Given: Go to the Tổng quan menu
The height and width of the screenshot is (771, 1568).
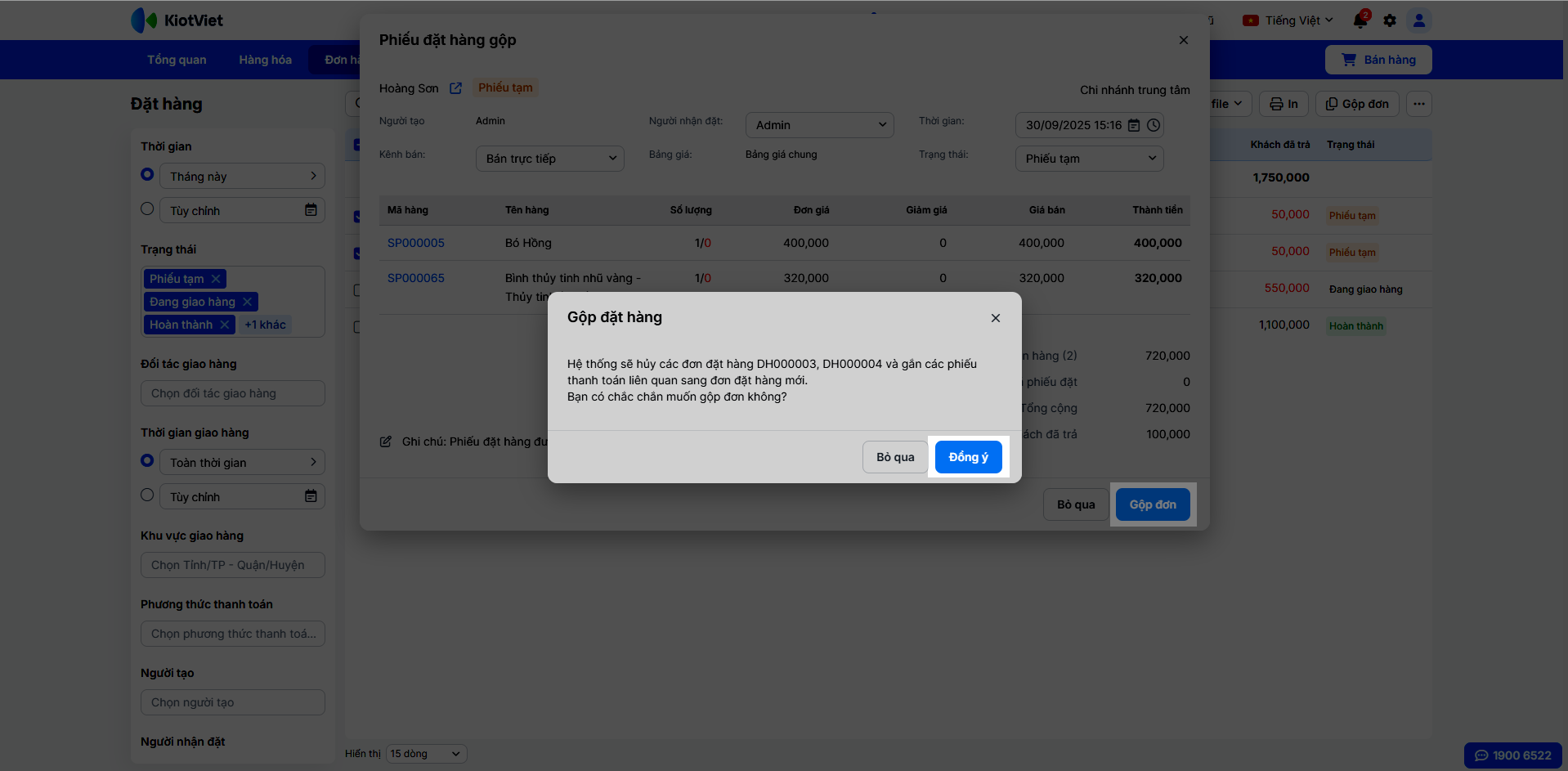Looking at the screenshot, I should [177, 60].
